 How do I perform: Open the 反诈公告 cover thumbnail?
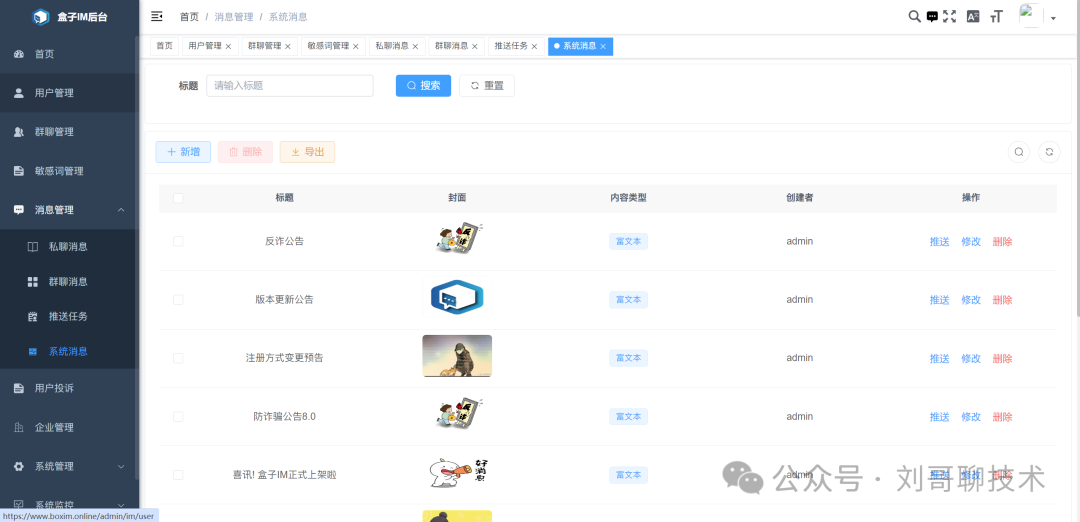[x=457, y=238]
